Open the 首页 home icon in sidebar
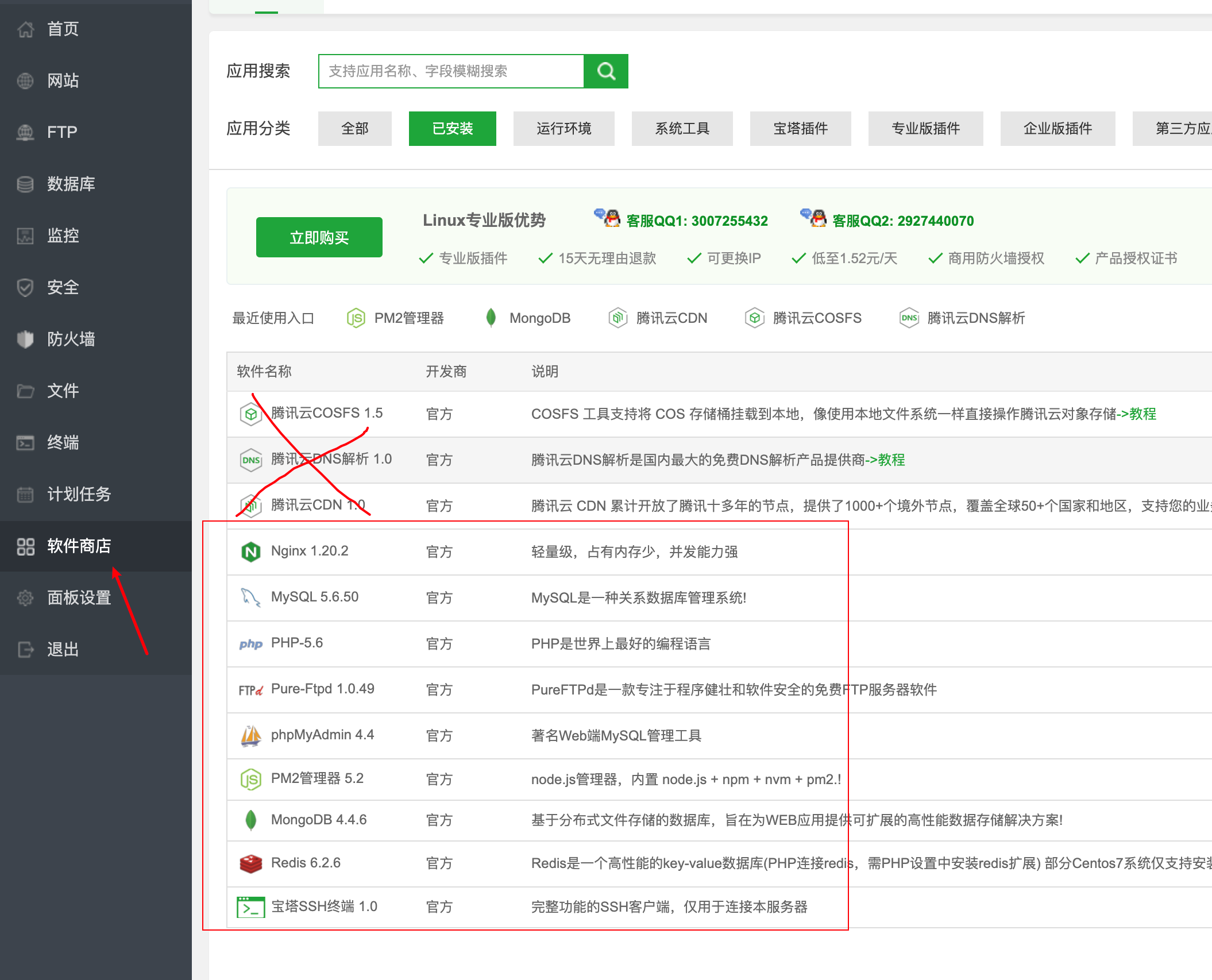The height and width of the screenshot is (980, 1212). [x=25, y=29]
